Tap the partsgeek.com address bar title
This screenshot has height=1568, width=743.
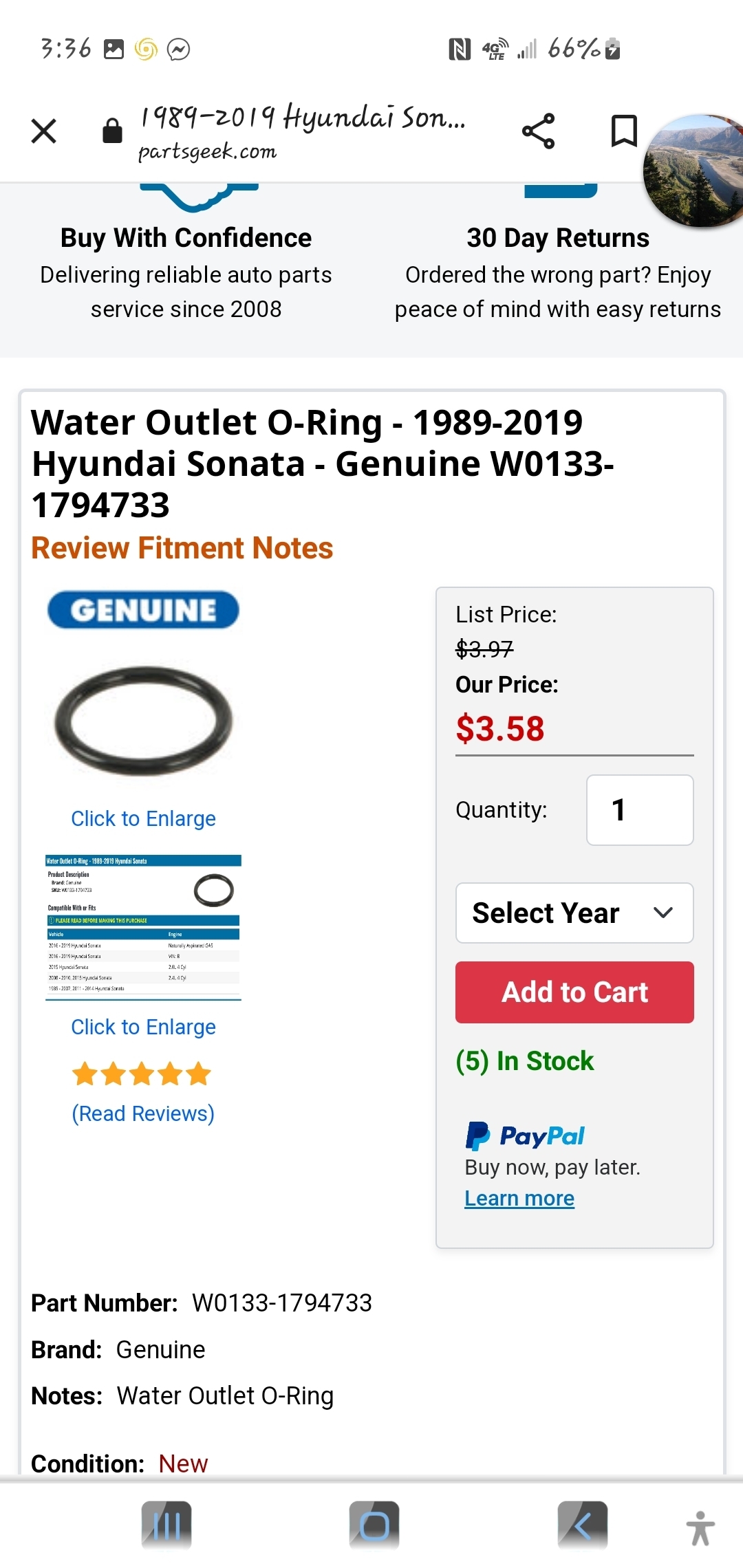tap(303, 131)
